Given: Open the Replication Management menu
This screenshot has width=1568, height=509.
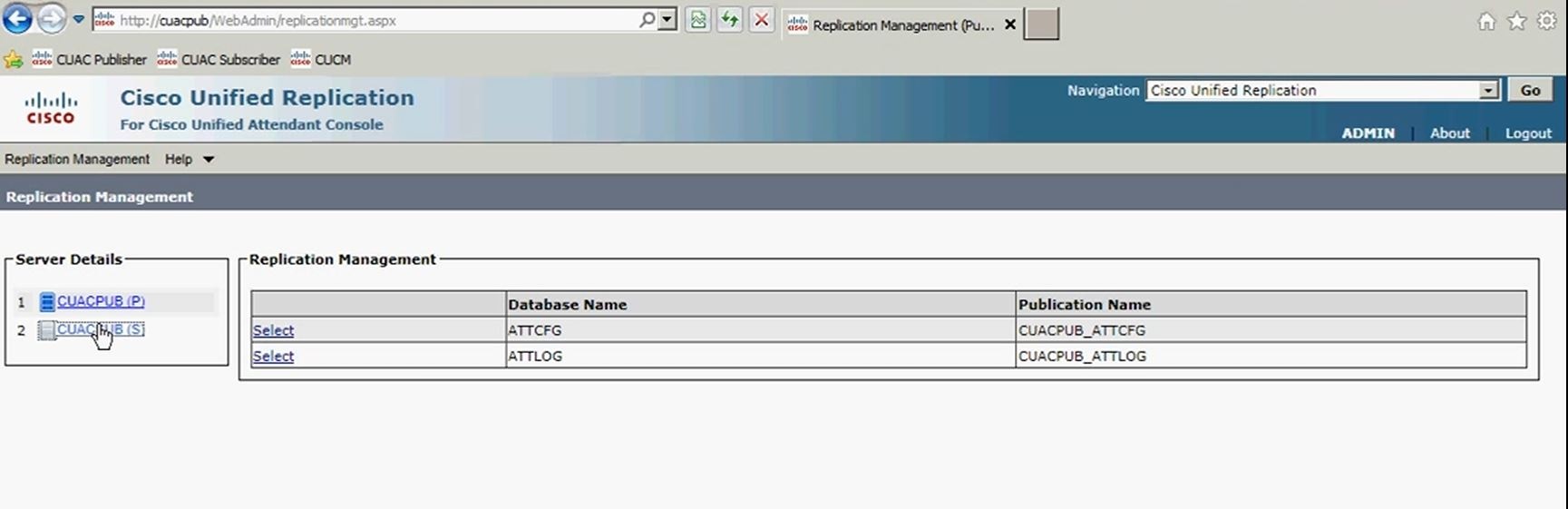Looking at the screenshot, I should pyautogui.click(x=77, y=159).
